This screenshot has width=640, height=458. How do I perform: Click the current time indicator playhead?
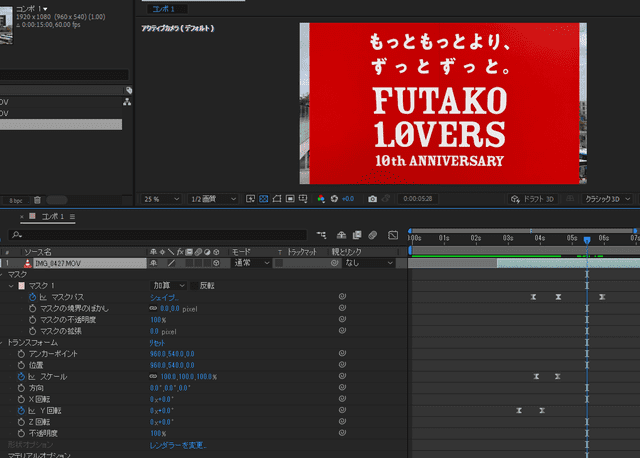[587, 240]
